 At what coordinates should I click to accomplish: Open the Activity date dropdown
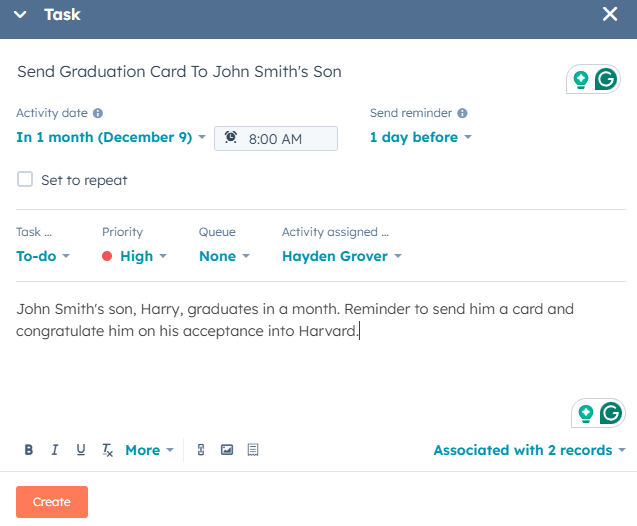[111, 138]
